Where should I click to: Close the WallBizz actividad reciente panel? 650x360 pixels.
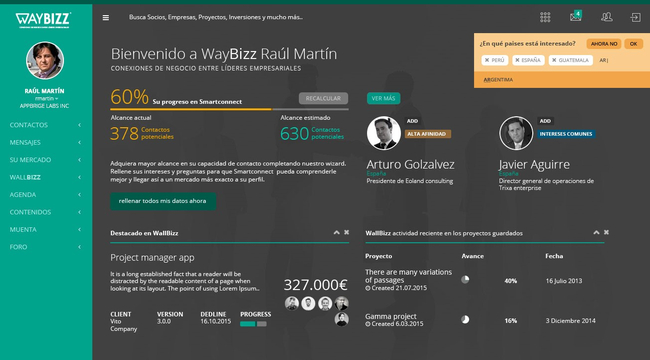[606, 232]
